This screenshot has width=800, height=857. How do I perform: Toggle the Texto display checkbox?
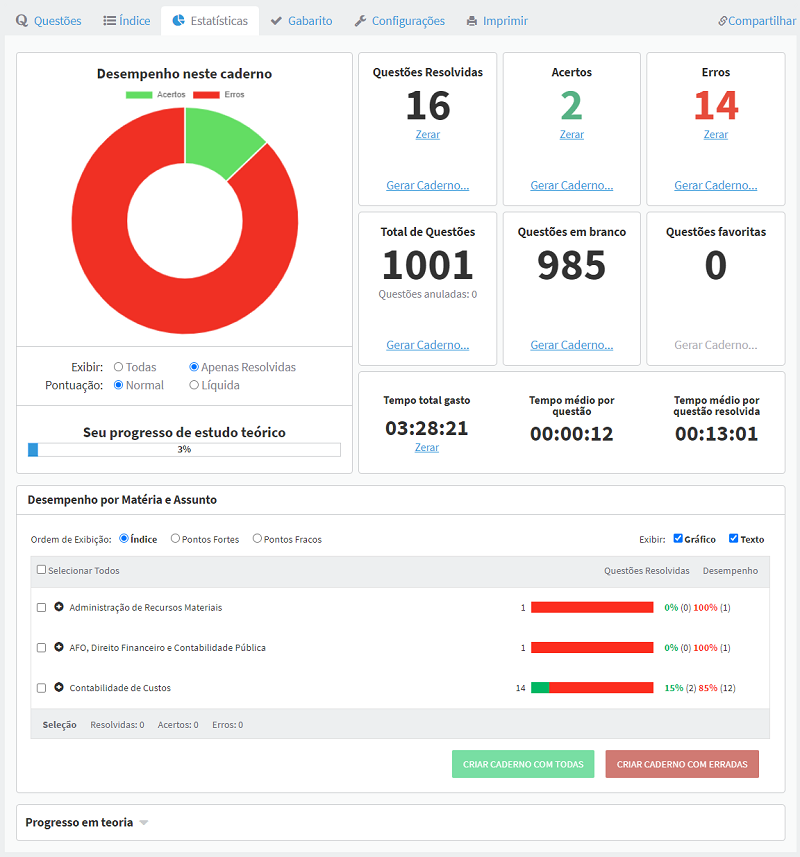(734, 538)
